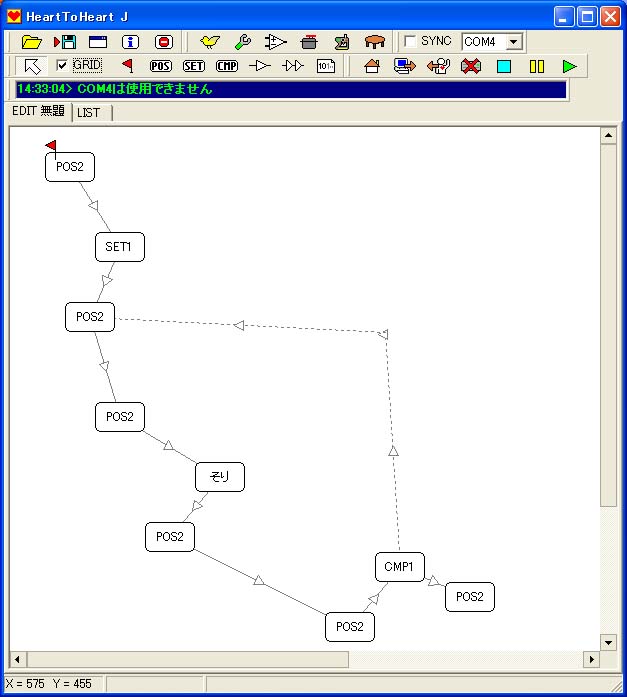The width and height of the screenshot is (627, 697).
Task: Select the arrow pointer tool
Action: (x=32, y=66)
